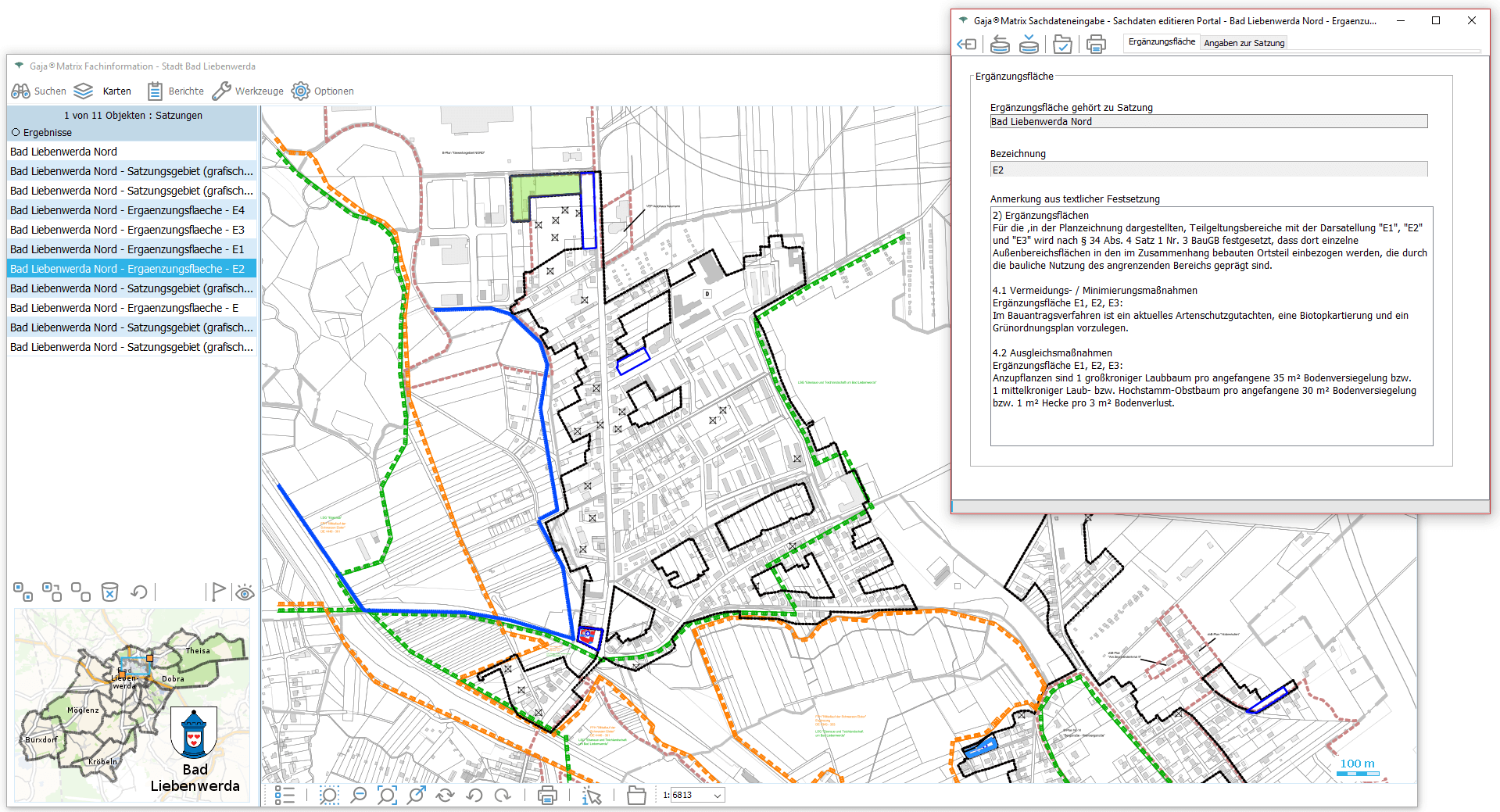1500x812 pixels.
Task: Click the folder with checkmark icon
Action: [1062, 45]
